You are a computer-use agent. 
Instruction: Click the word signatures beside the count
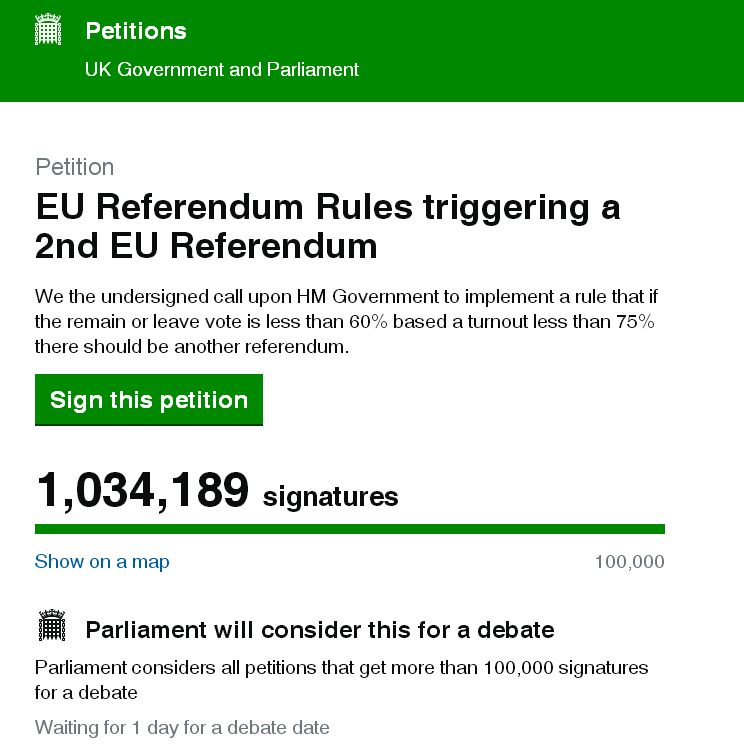point(330,497)
